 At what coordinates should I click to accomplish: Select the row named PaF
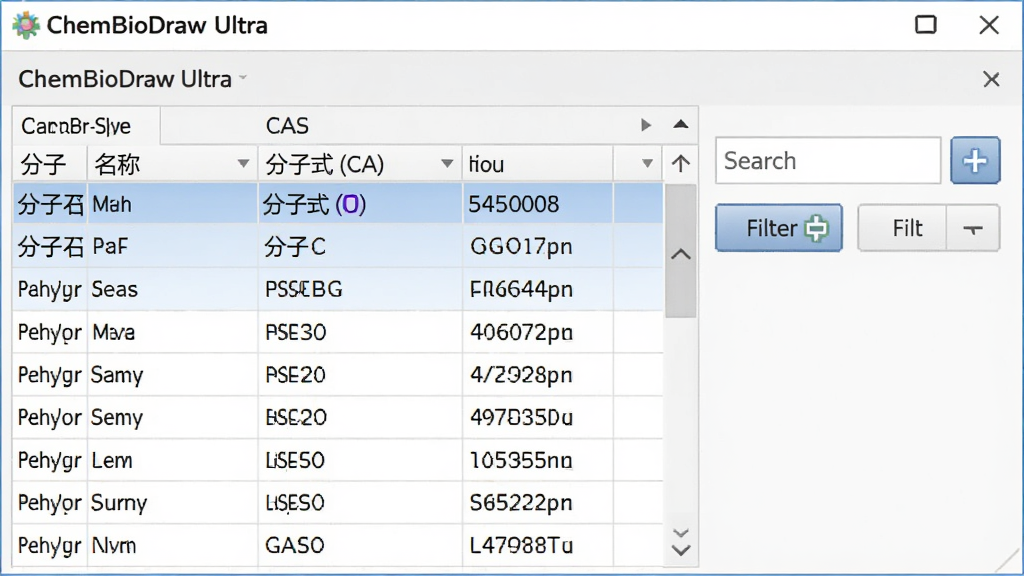coord(338,246)
